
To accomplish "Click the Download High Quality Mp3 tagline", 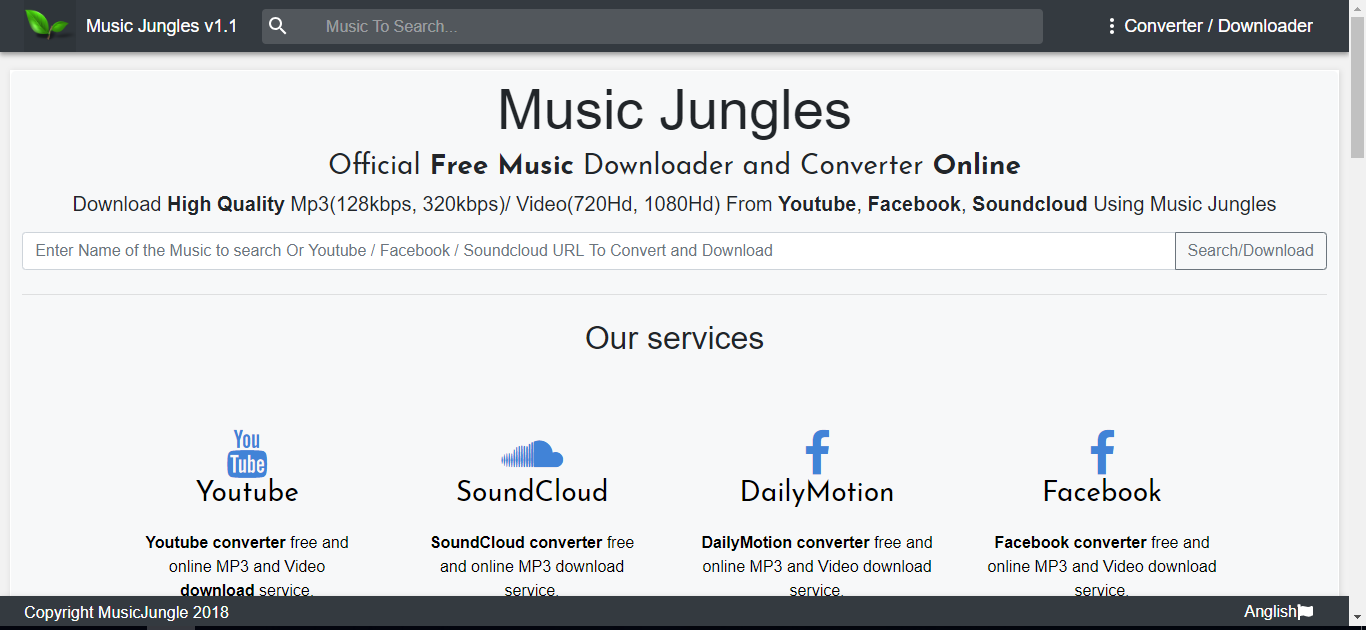I will pyautogui.click(x=674, y=204).
